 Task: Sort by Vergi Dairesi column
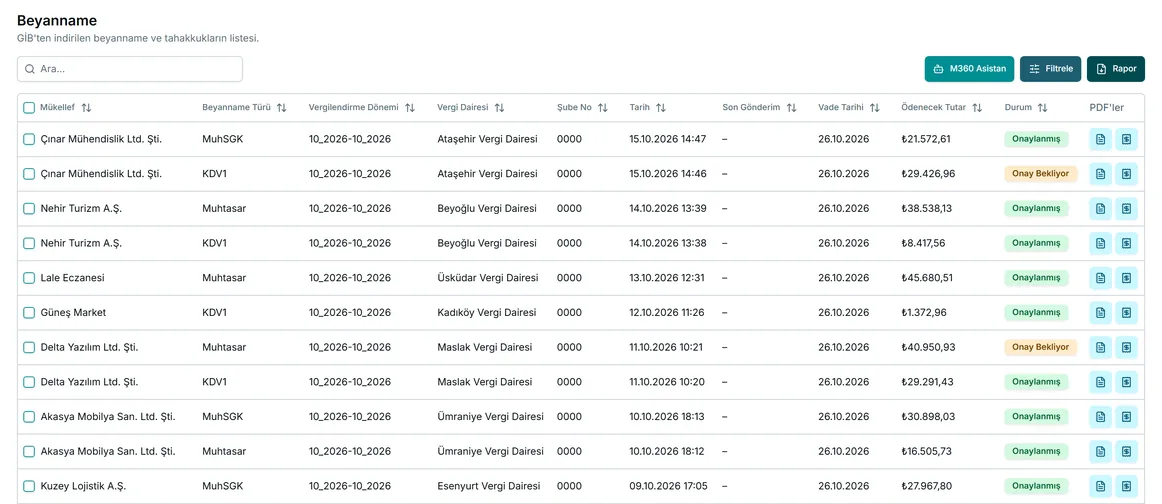coord(499,107)
